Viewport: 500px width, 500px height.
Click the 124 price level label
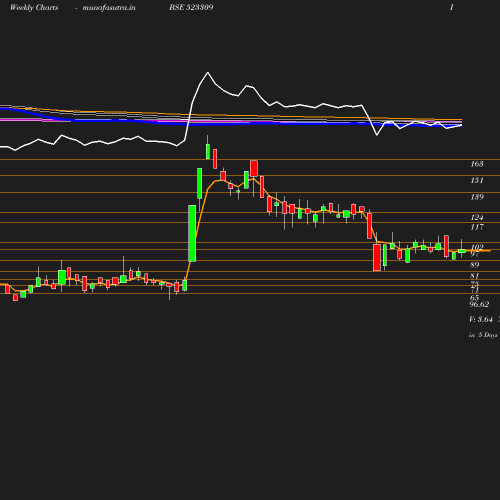477,217
